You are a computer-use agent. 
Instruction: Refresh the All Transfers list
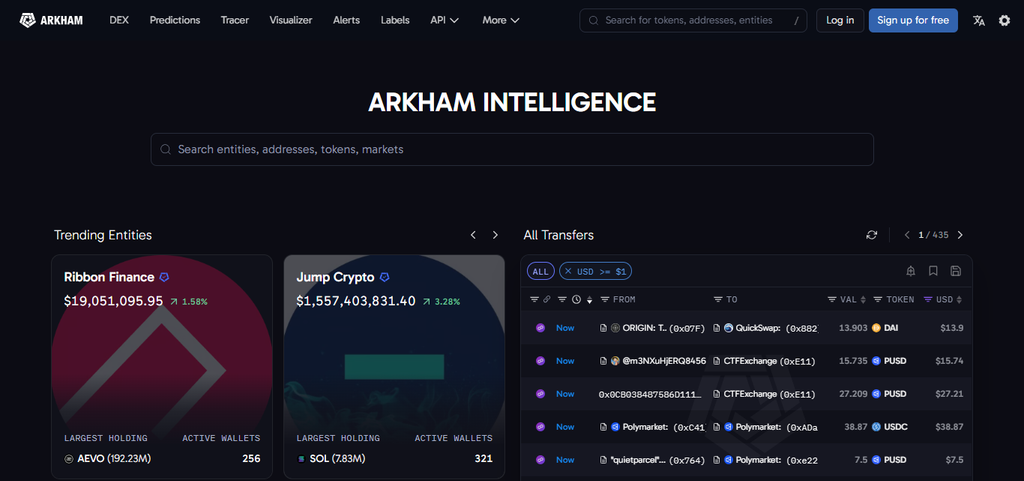pos(871,235)
